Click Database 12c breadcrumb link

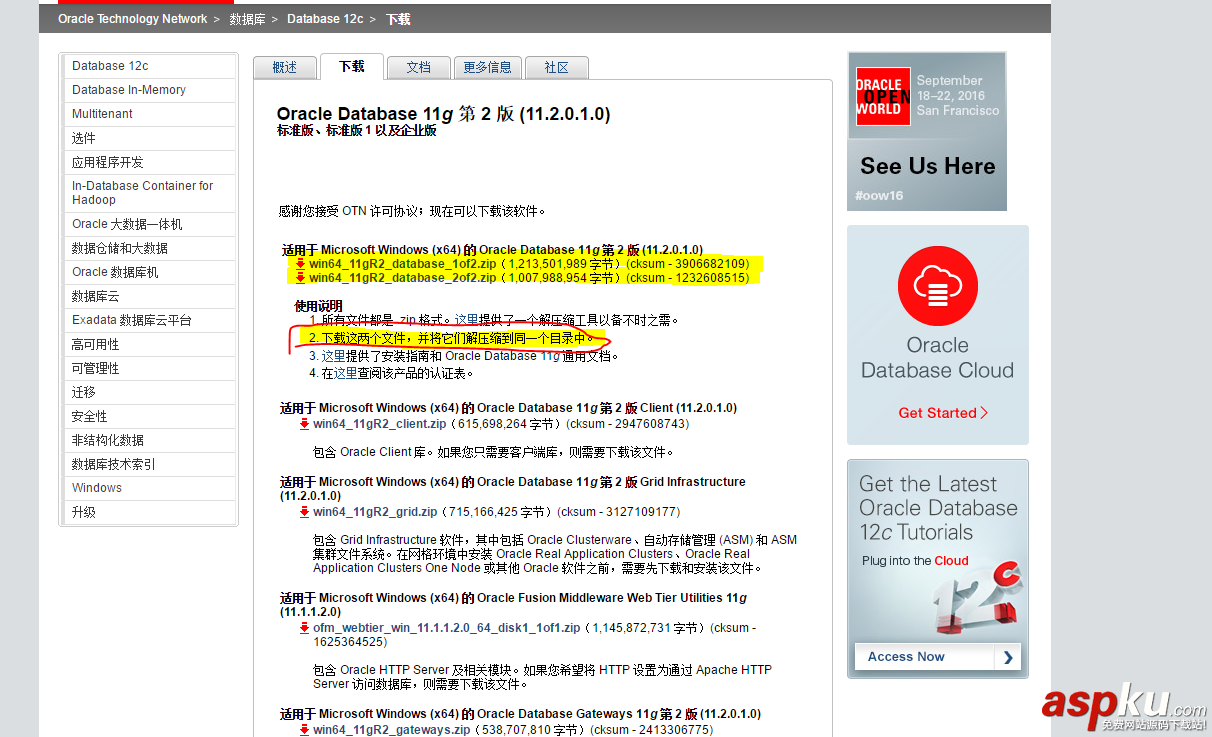(325, 19)
